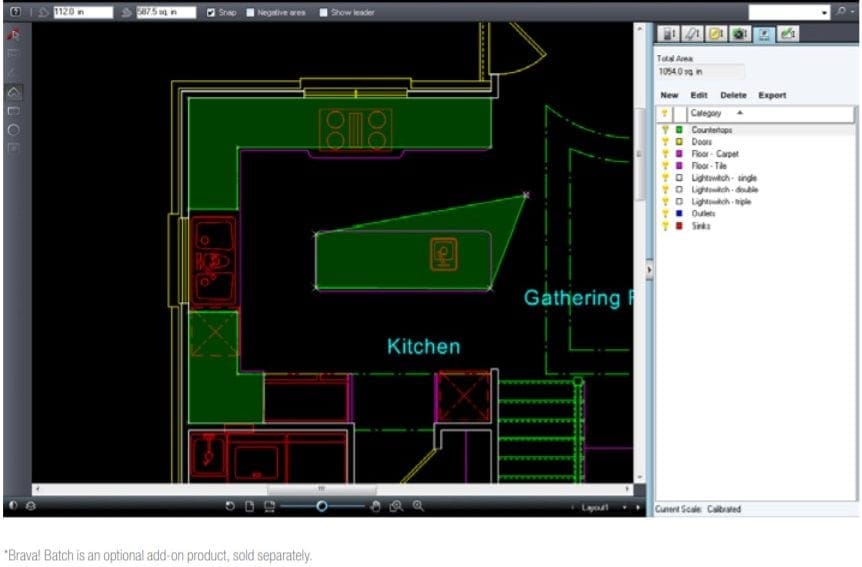Viewport: 862px width, 567px height.
Task: Click the zoom in magnifier icon
Action: coord(418,506)
